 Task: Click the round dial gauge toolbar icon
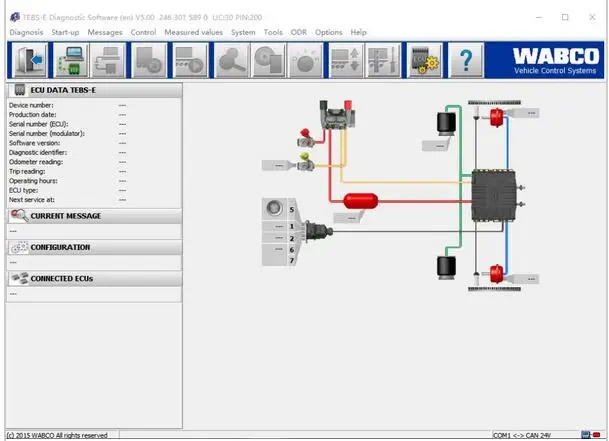click(305, 60)
